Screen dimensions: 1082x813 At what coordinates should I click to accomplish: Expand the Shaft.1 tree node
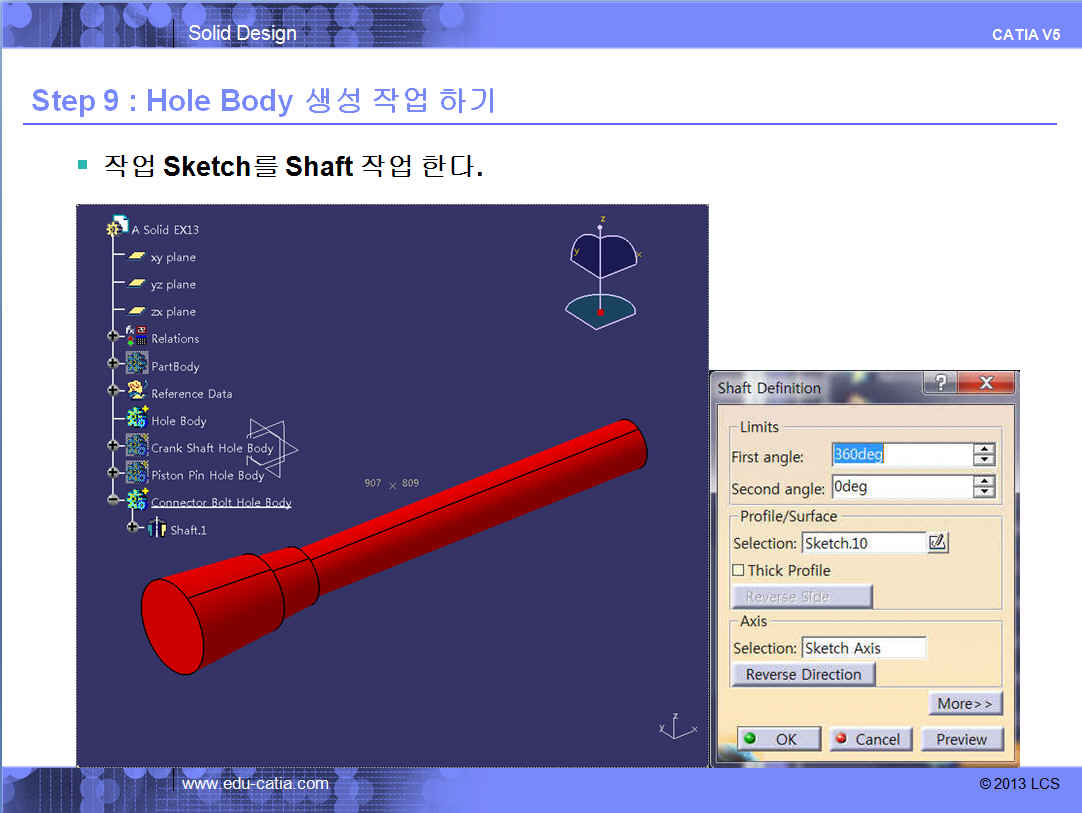click(x=133, y=528)
